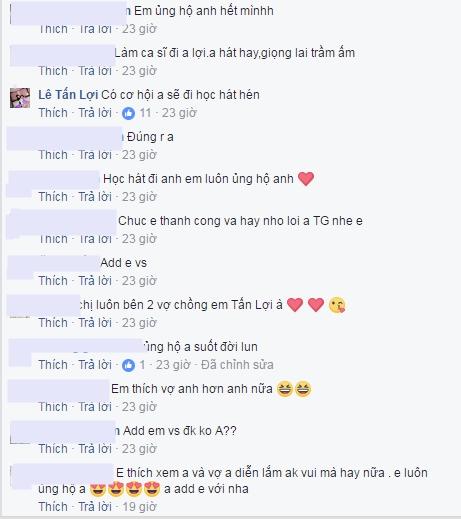This screenshot has width=461, height=519.
Task: Click the '19 giờ' timestamp on last comment
Action: point(139,507)
